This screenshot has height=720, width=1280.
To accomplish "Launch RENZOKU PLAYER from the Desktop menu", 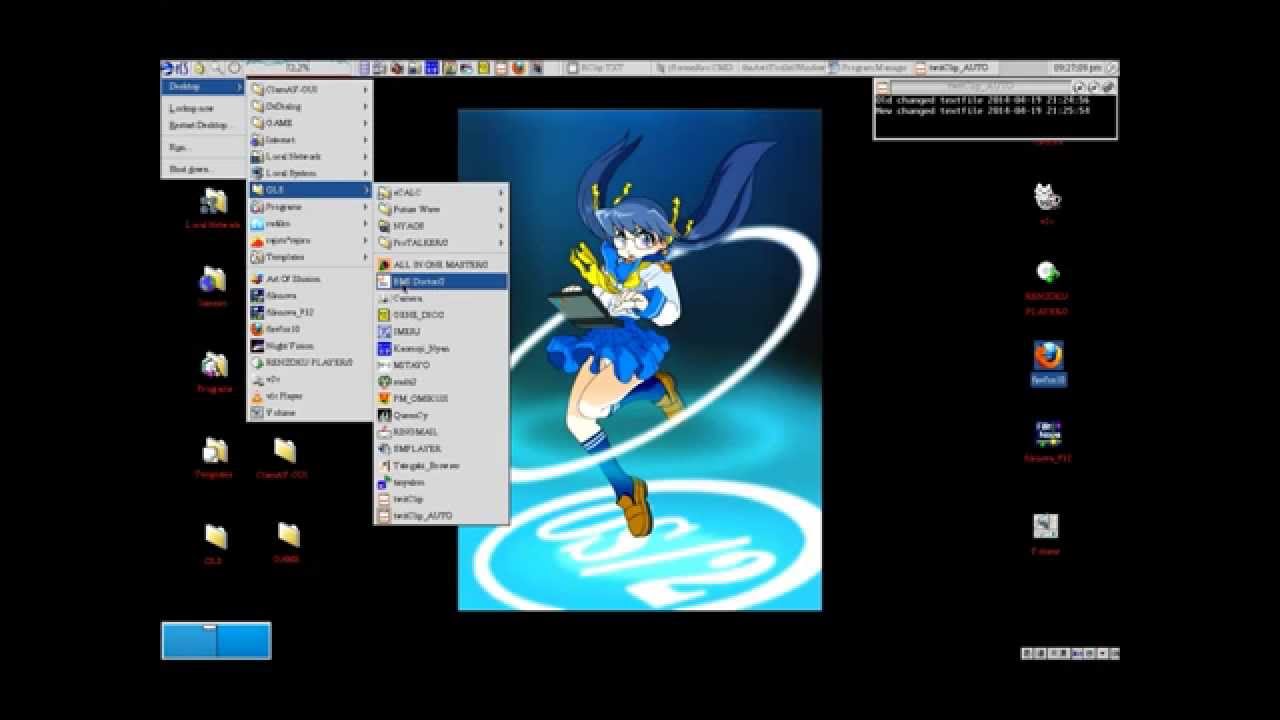I will click(x=310, y=362).
